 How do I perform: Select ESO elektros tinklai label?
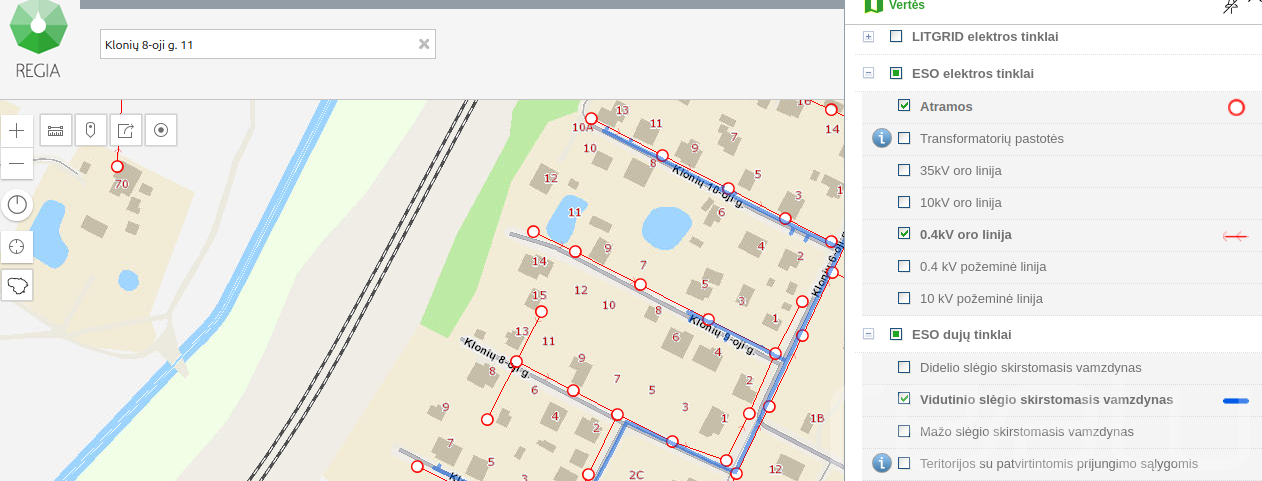973,73
